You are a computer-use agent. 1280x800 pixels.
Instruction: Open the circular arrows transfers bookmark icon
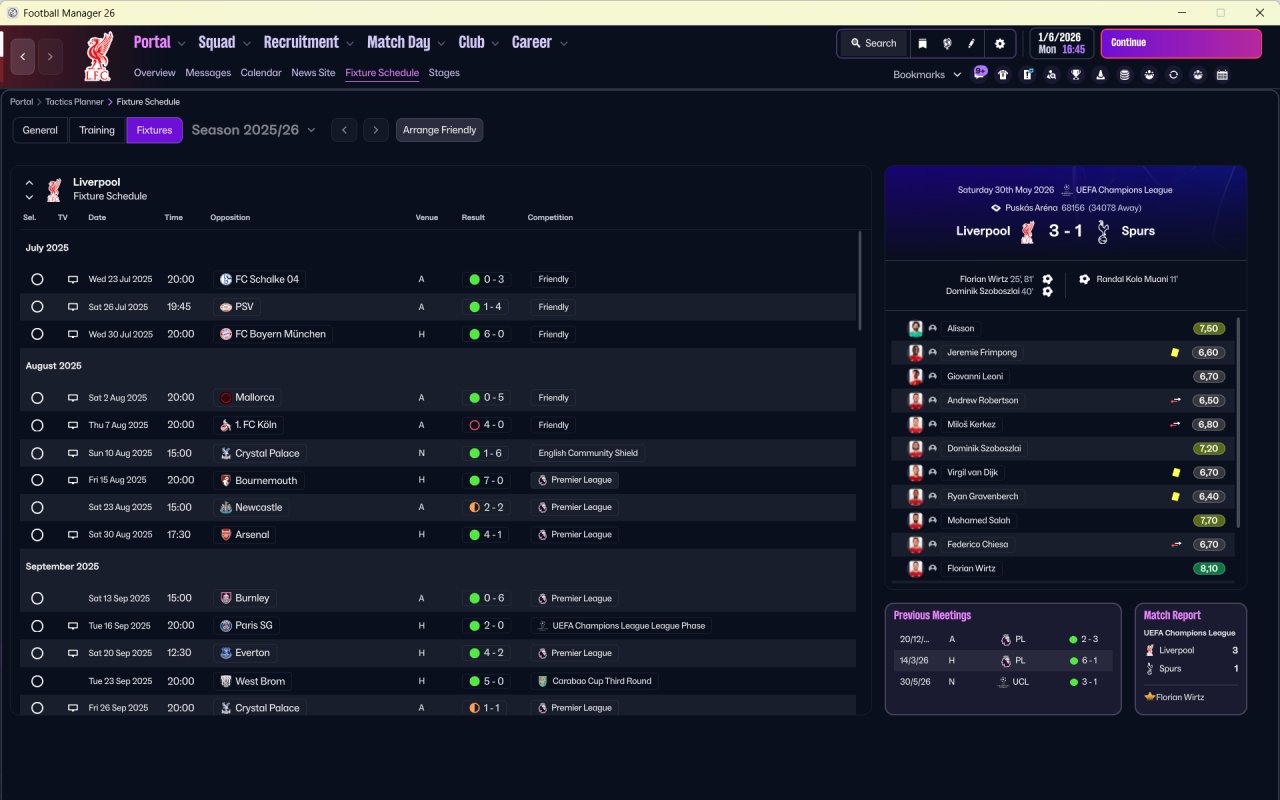point(1173,74)
